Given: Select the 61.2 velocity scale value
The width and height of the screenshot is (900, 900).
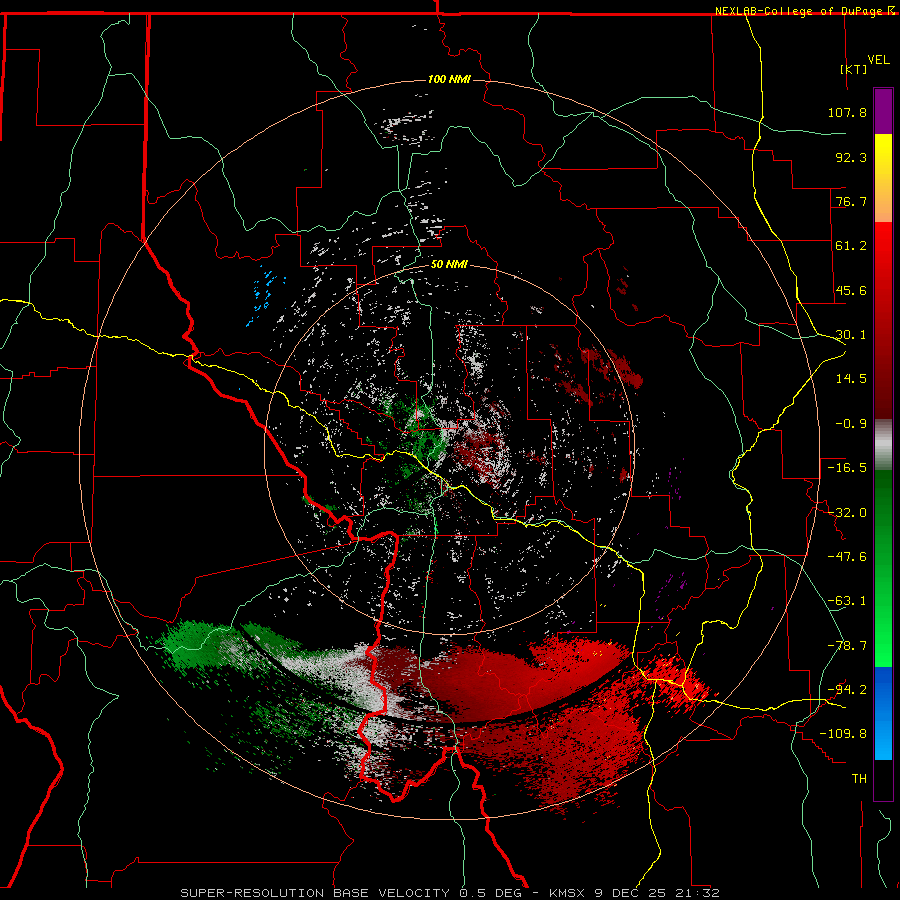Looking at the screenshot, I should (851, 246).
